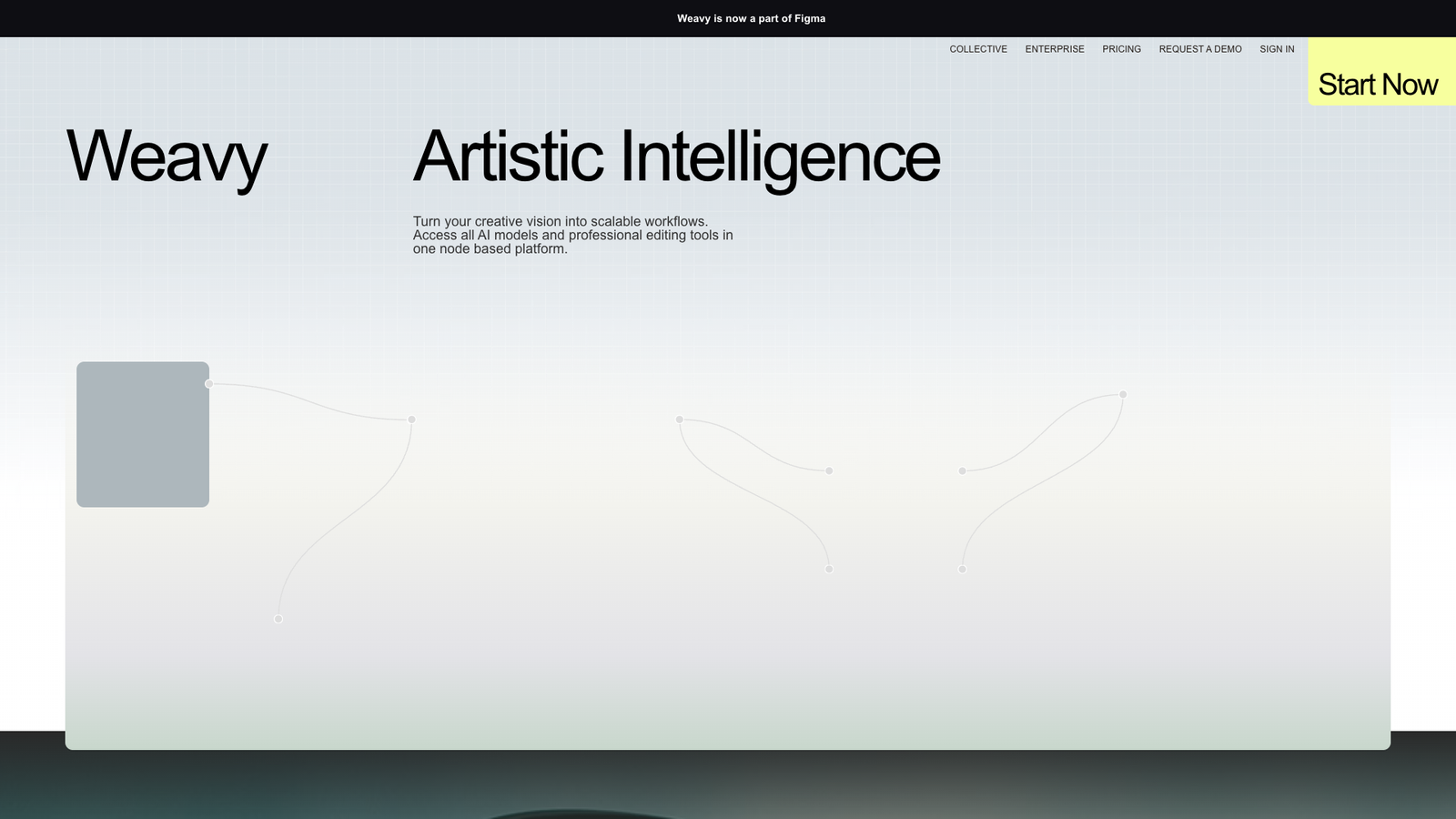
Task: Open the Pricing page
Action: pos(1121,49)
